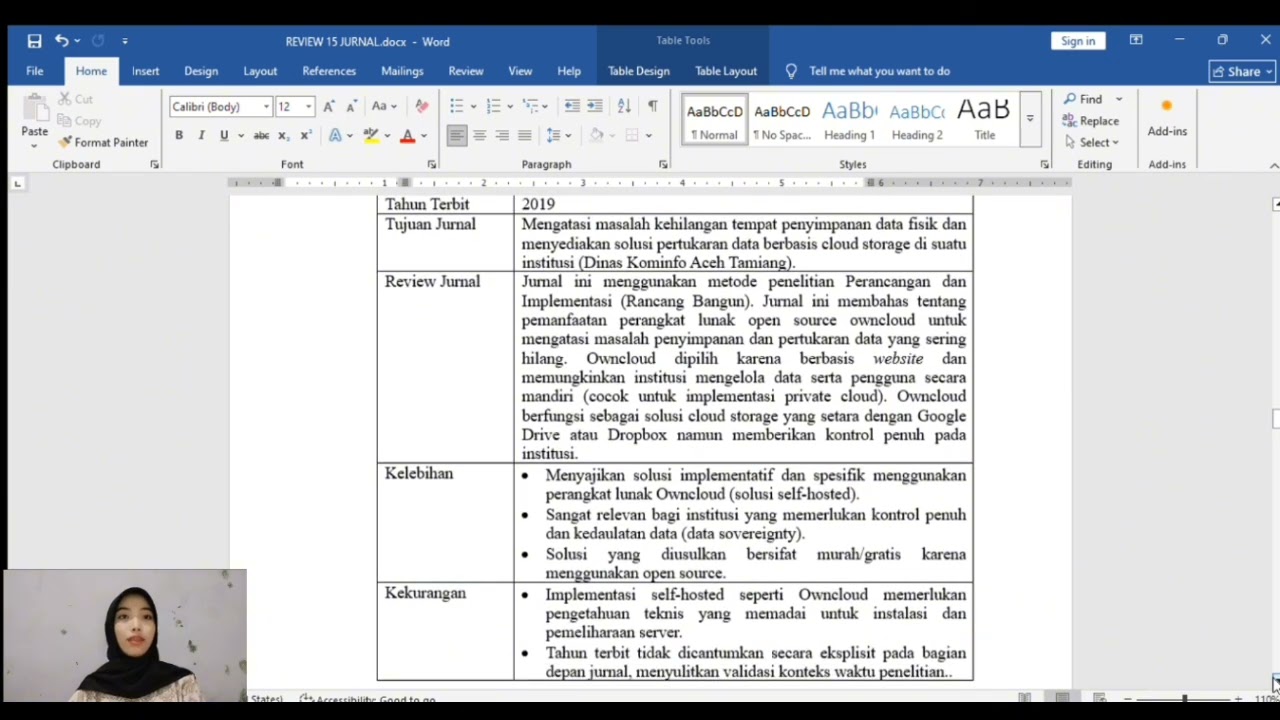
Task: Open the underline style dropdown arrow
Action: pos(241,135)
